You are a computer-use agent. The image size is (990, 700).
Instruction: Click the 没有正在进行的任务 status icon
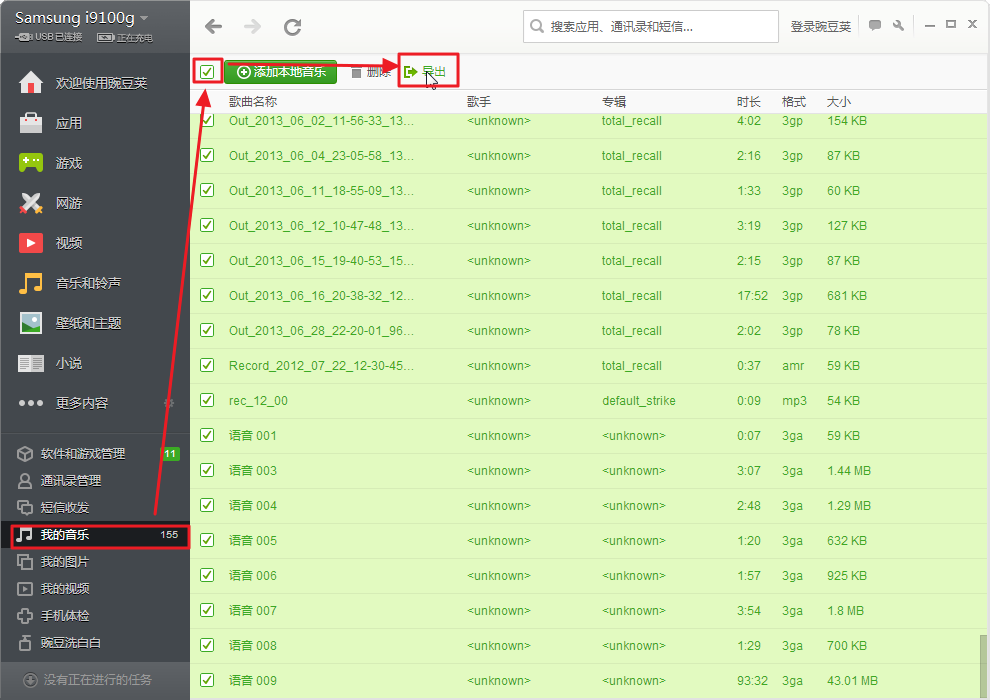pos(30,680)
